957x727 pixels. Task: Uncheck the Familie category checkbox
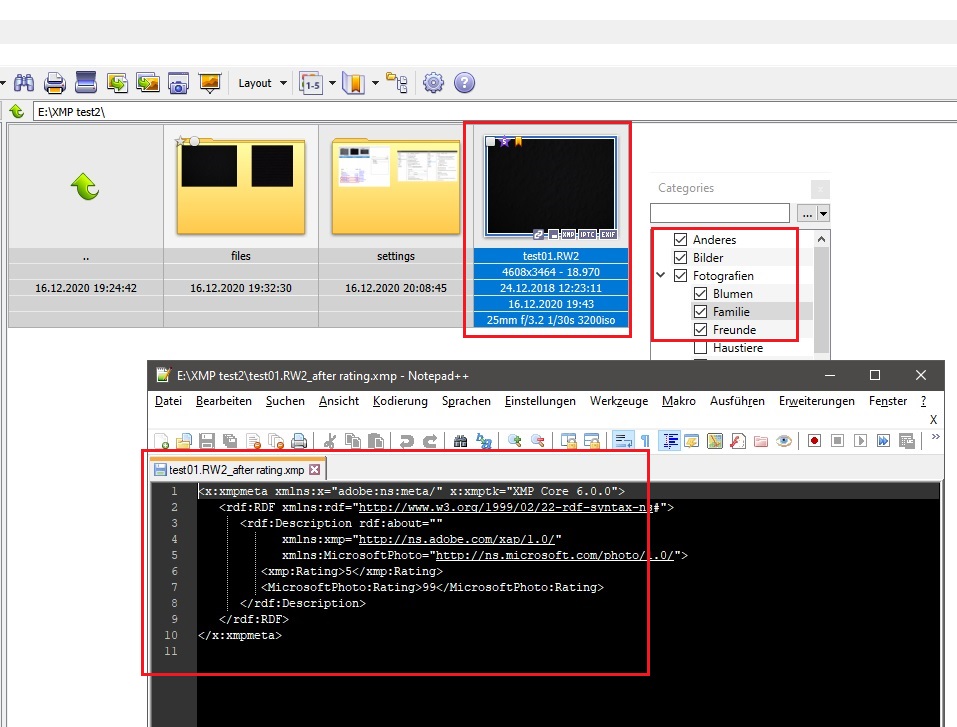click(700, 312)
